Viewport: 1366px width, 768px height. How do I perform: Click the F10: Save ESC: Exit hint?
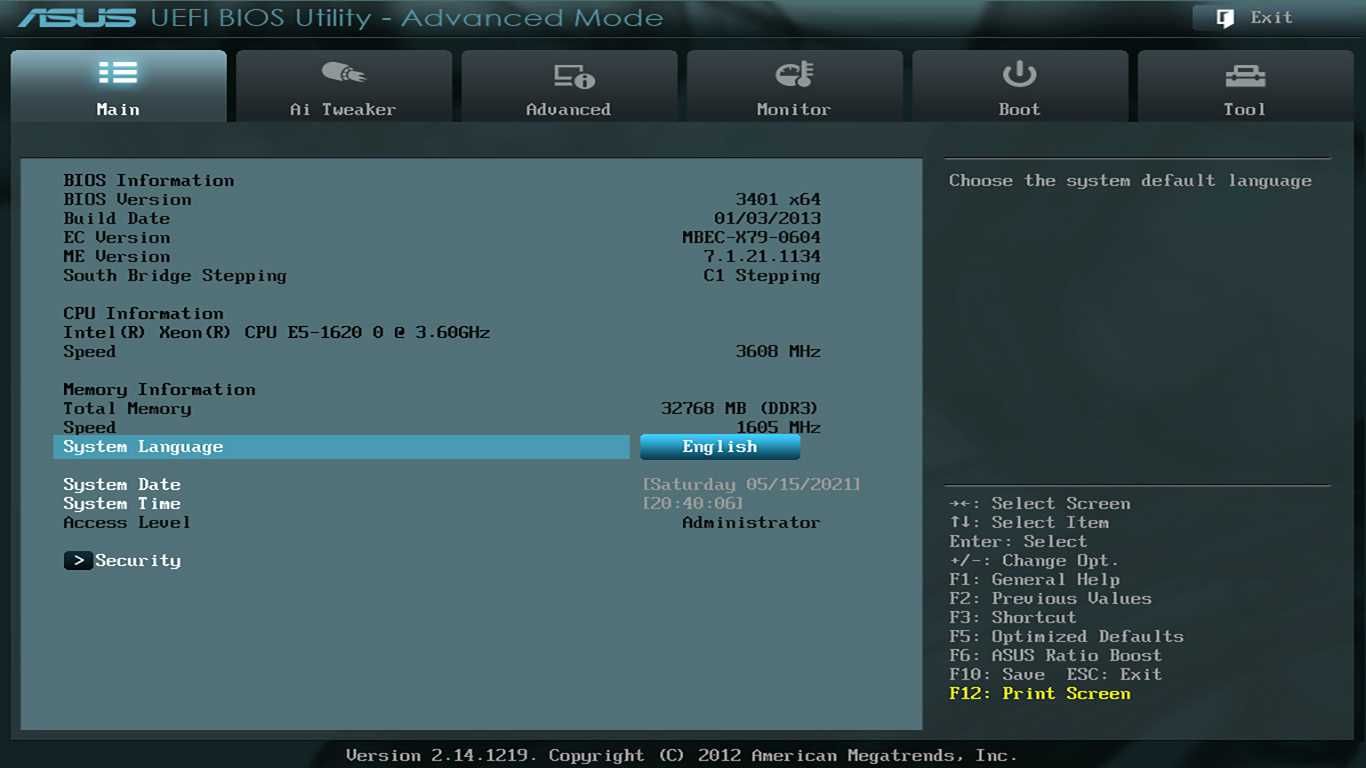pos(1056,675)
